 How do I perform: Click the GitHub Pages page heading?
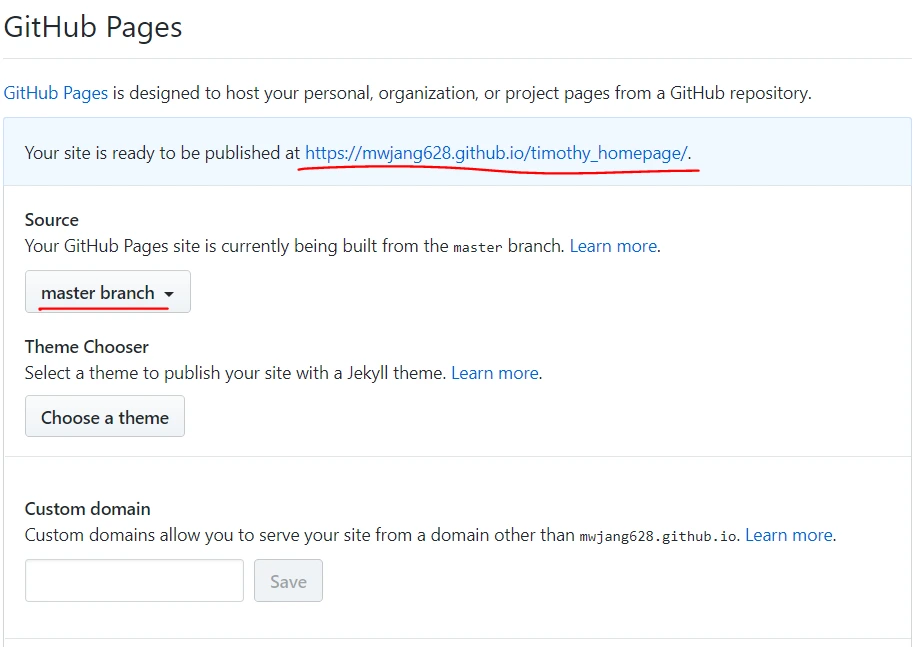(93, 27)
